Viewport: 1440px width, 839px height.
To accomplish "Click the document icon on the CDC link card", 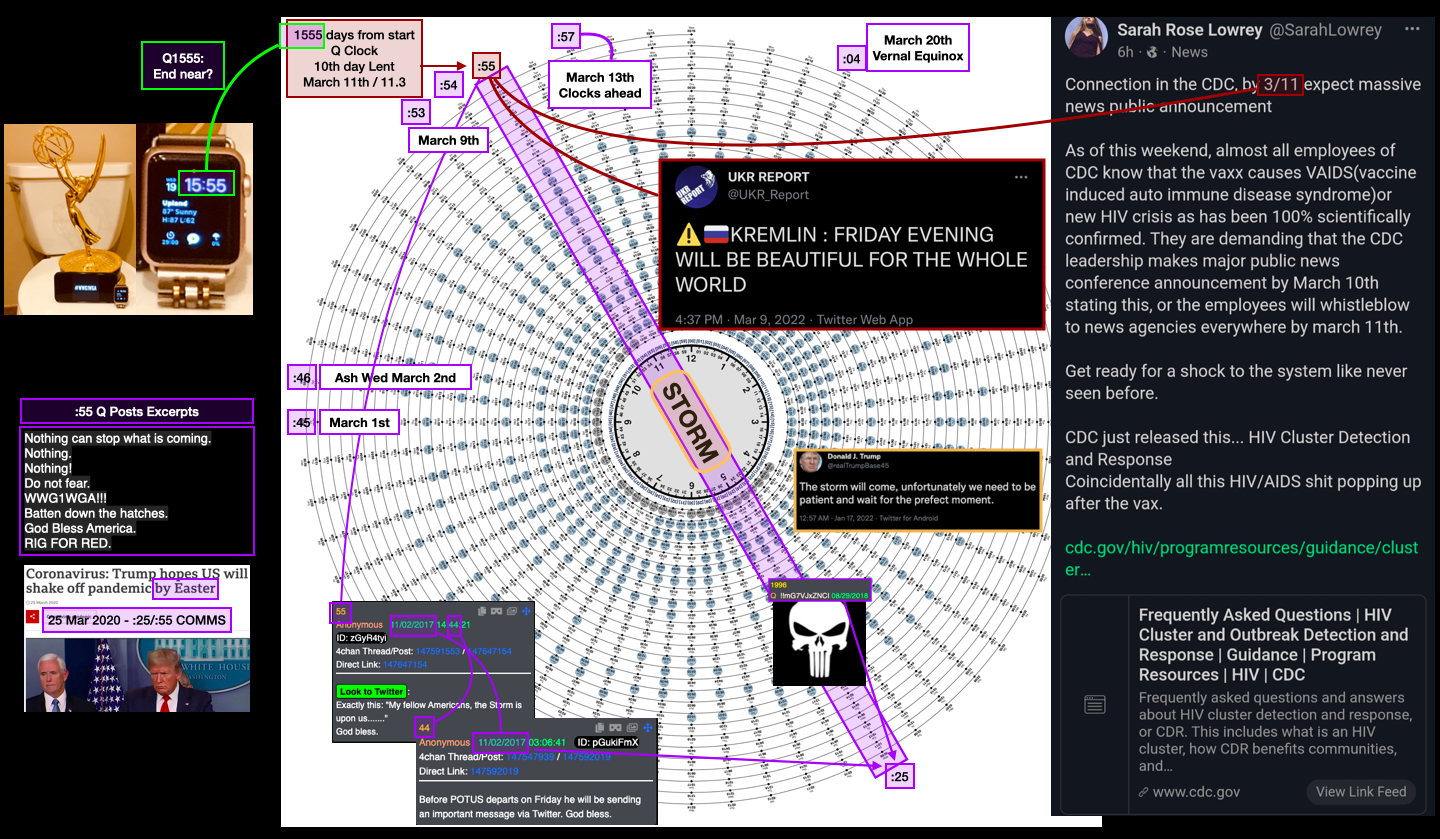I will (x=1095, y=705).
